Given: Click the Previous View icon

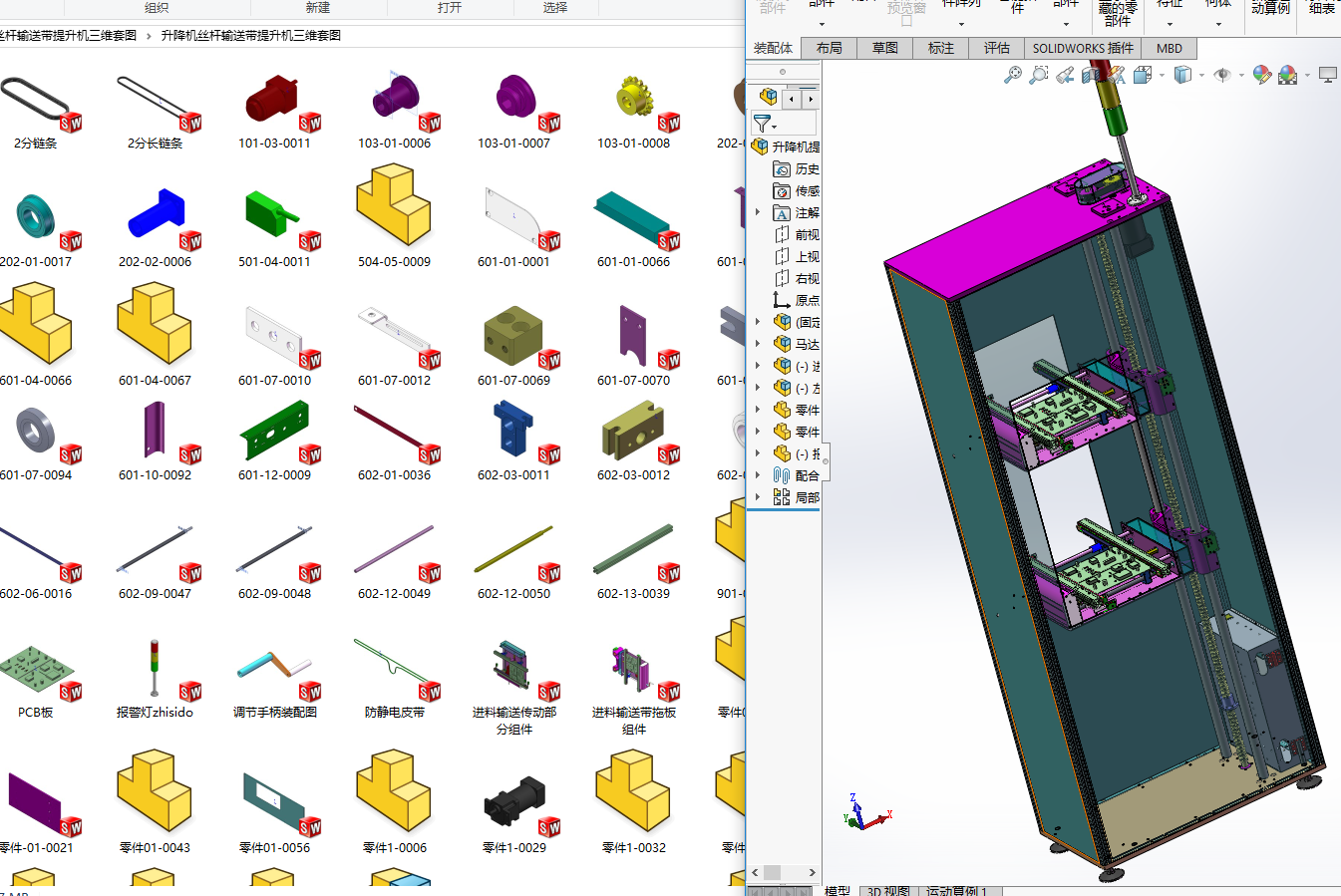Looking at the screenshot, I should (1065, 75).
